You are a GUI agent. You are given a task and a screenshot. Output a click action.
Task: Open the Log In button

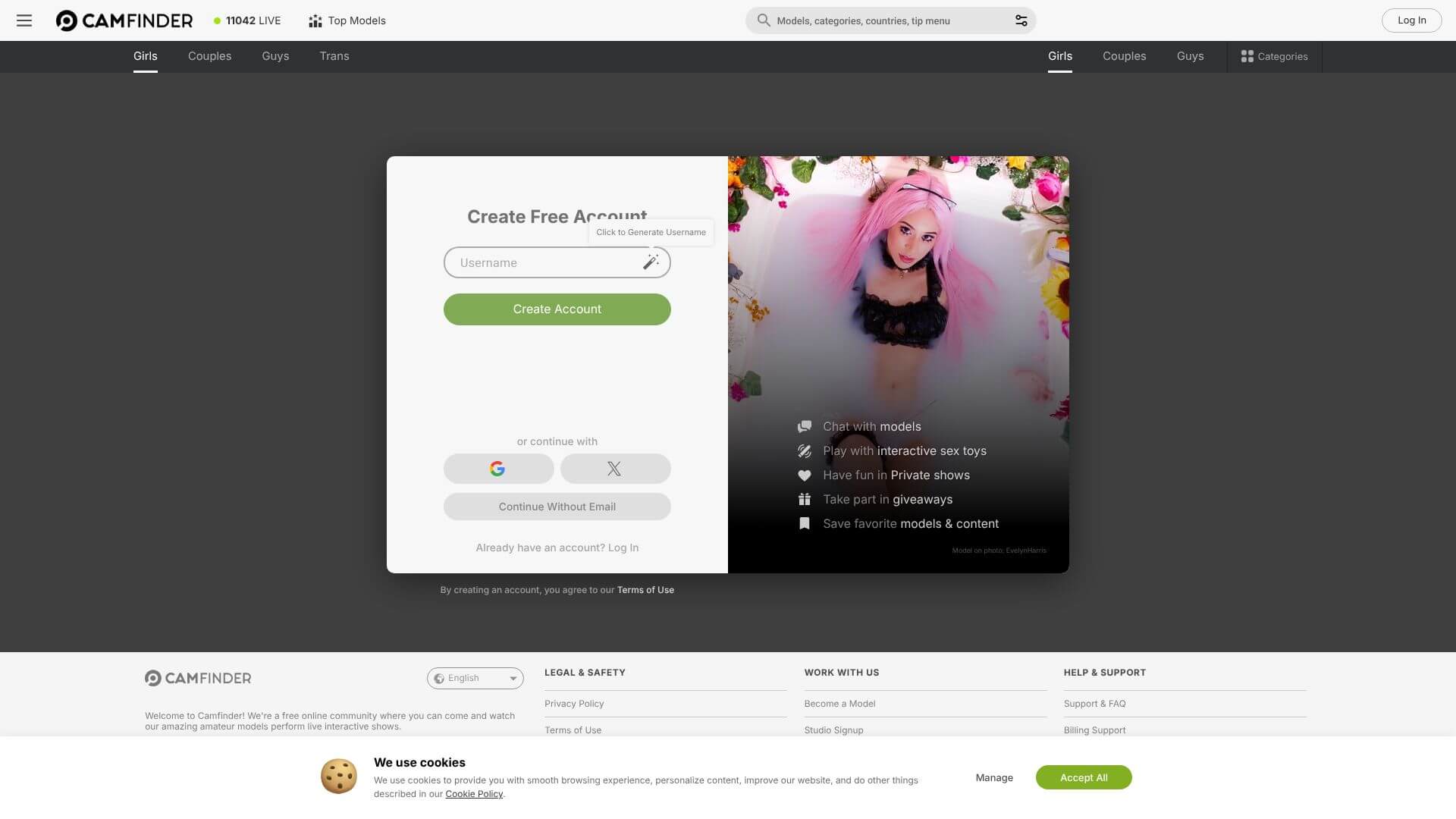(1410, 20)
